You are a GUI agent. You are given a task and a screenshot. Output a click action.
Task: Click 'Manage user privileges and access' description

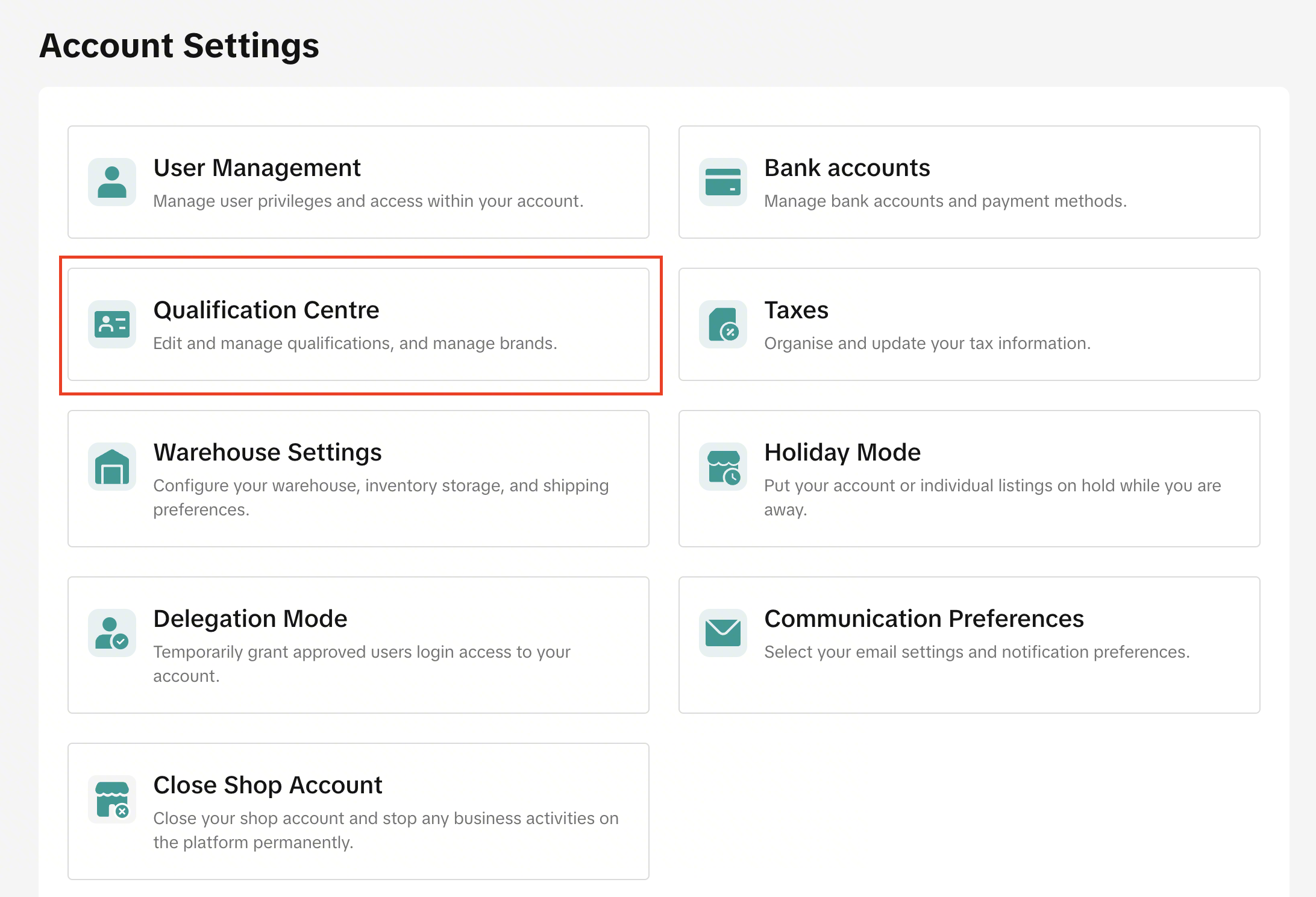[x=368, y=201]
